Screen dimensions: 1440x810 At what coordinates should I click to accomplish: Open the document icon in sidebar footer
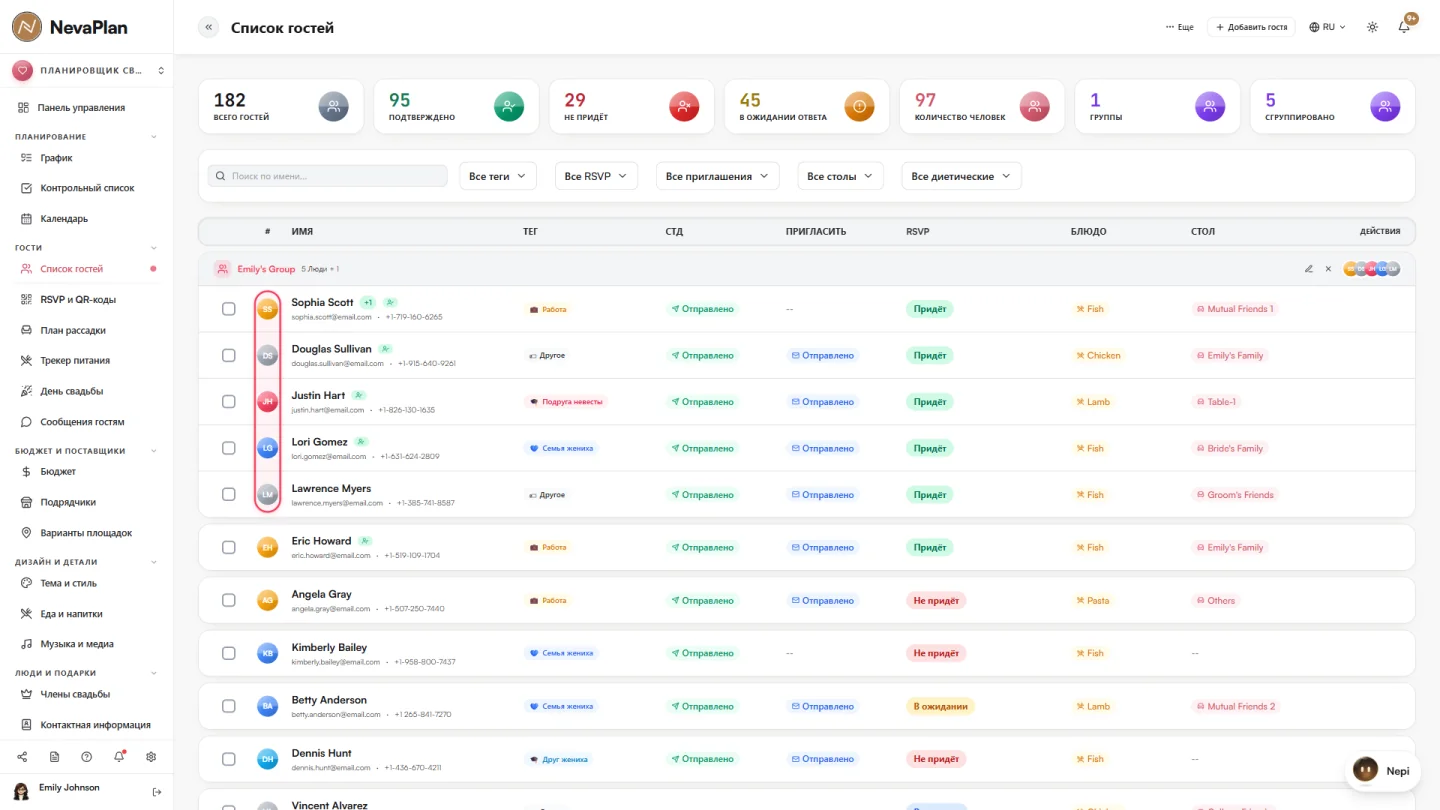pos(54,757)
